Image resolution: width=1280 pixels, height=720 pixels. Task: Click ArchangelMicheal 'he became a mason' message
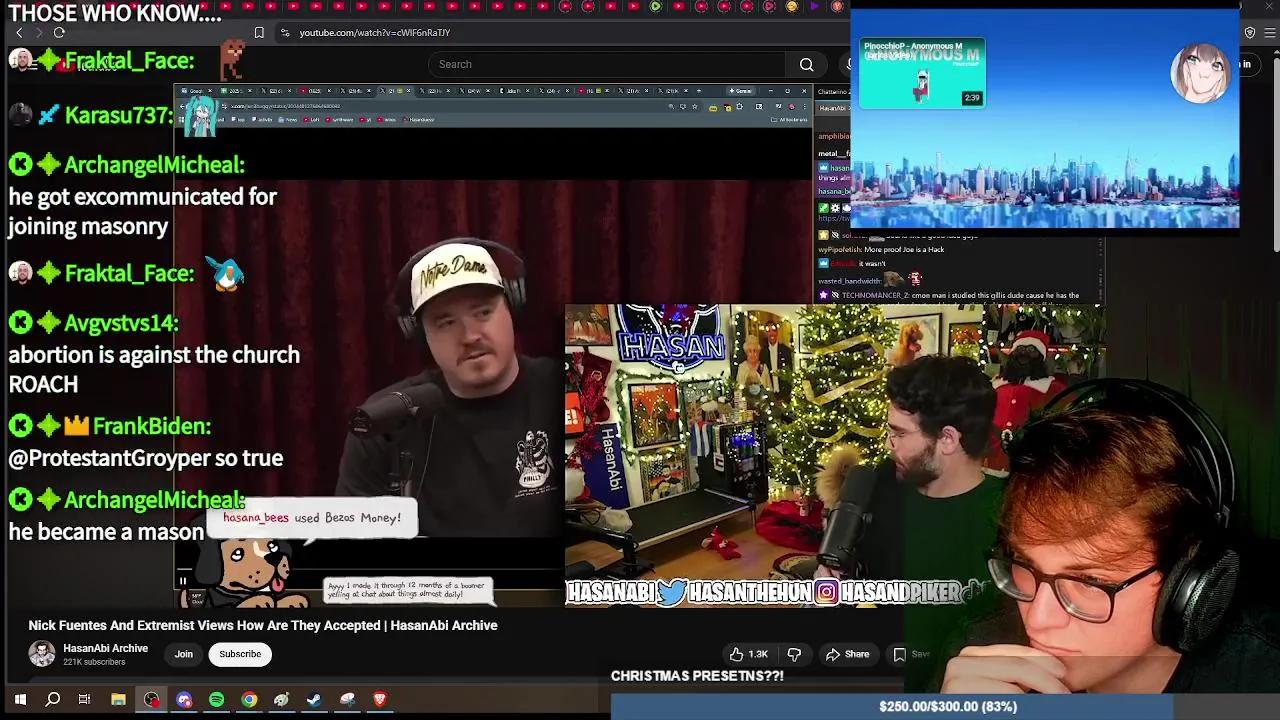[106, 532]
